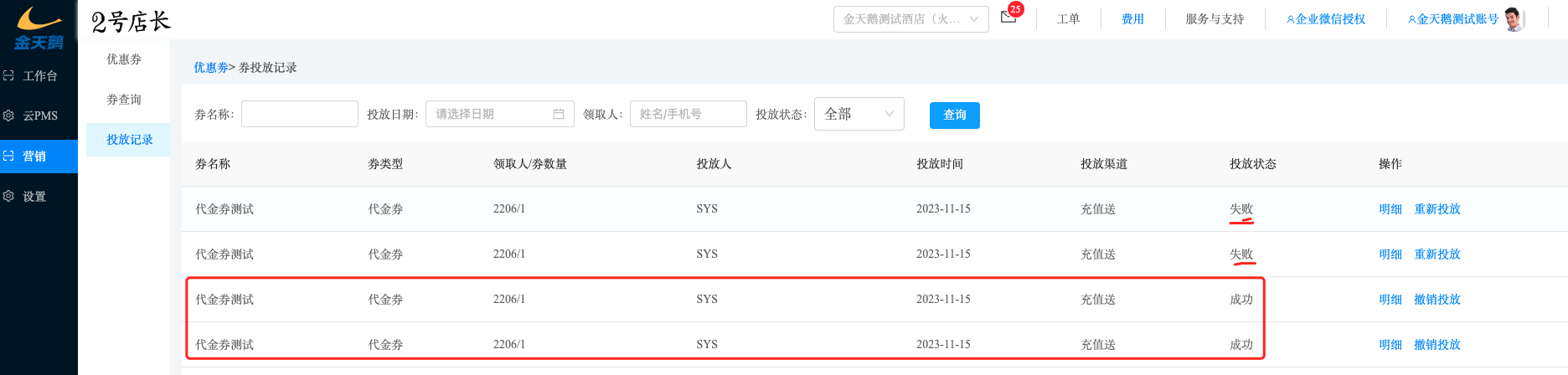Click 撤销投放 in the last row
Viewport: 1568px width, 375px height.
click(1436, 344)
